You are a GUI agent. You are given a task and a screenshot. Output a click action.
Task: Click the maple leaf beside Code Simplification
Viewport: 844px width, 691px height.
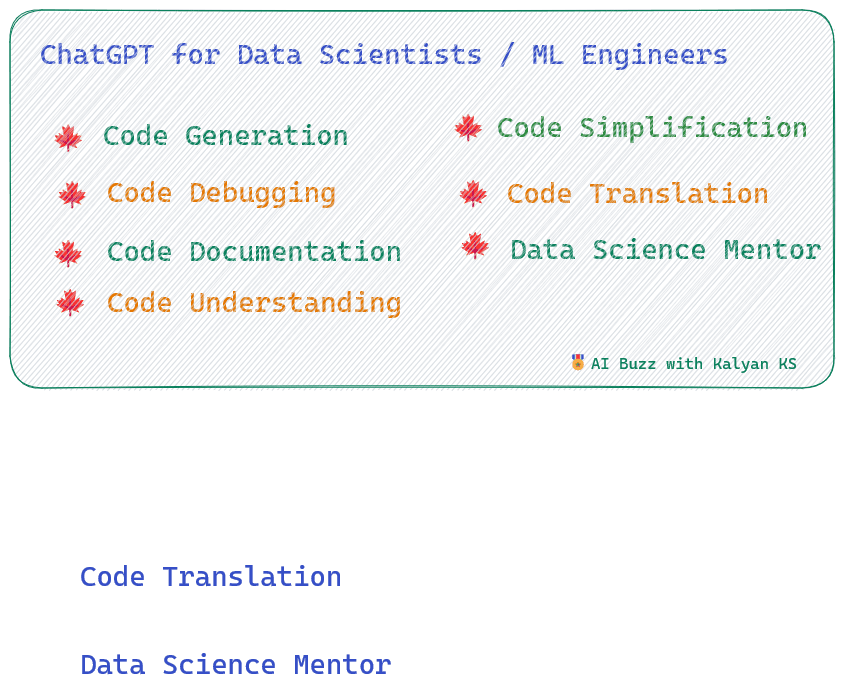click(x=468, y=127)
